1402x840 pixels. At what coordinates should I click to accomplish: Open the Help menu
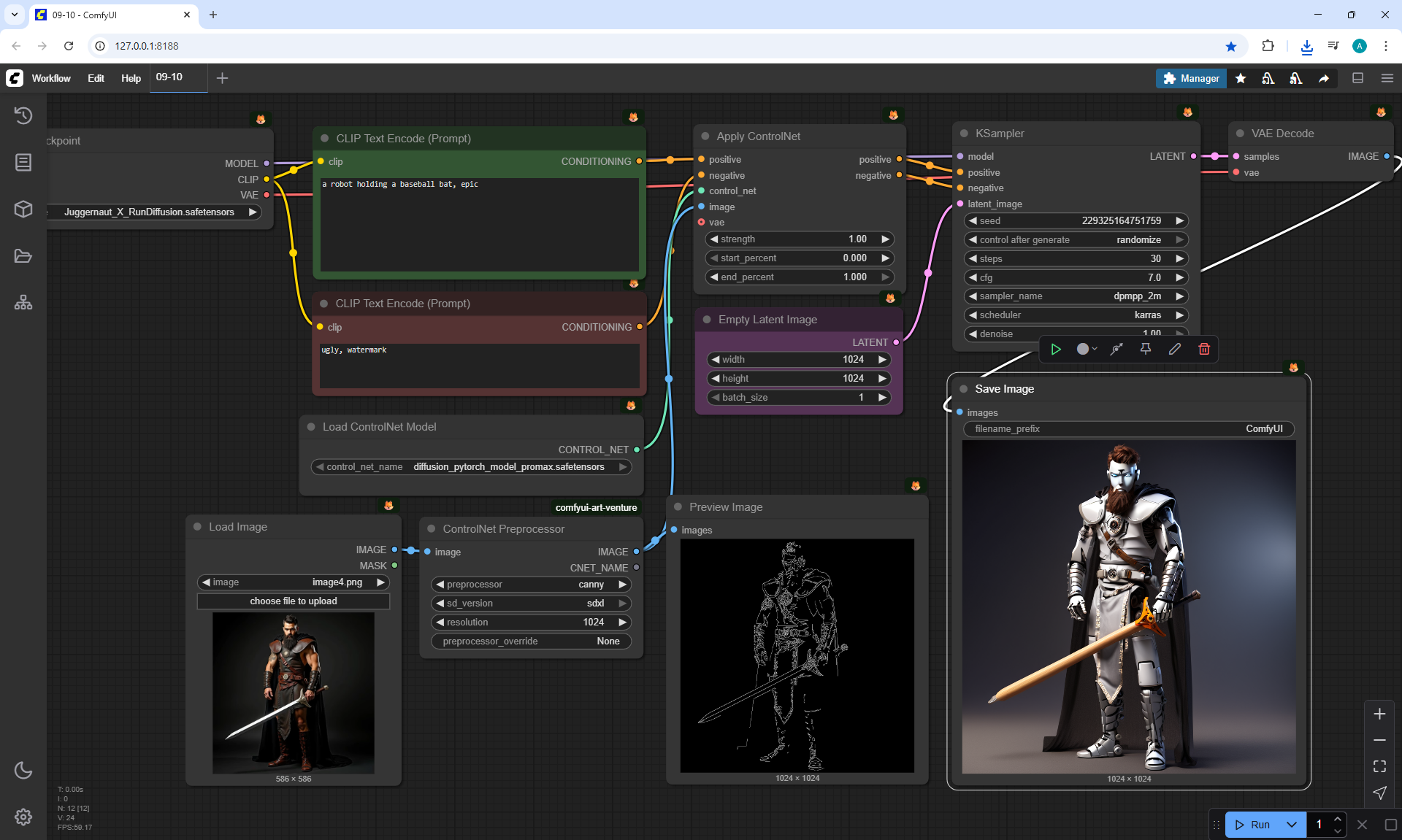[131, 78]
